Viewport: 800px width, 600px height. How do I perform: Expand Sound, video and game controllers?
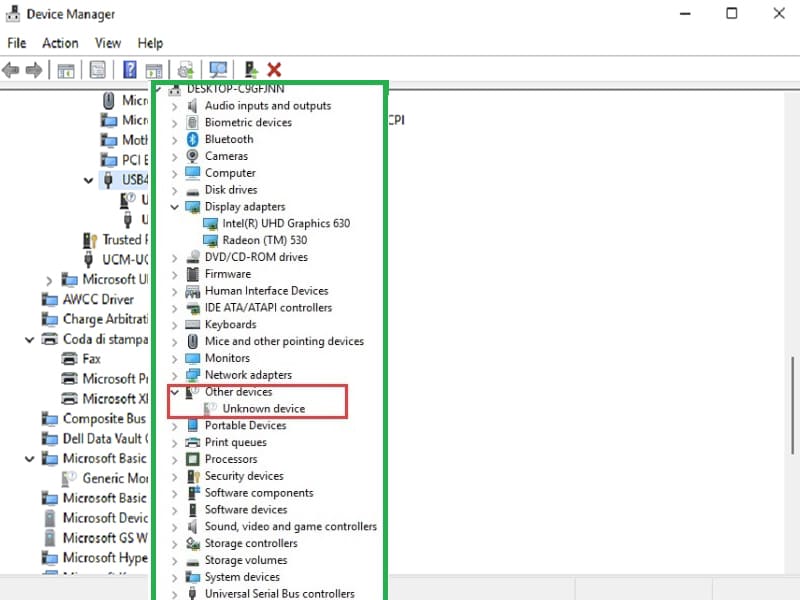point(174,527)
